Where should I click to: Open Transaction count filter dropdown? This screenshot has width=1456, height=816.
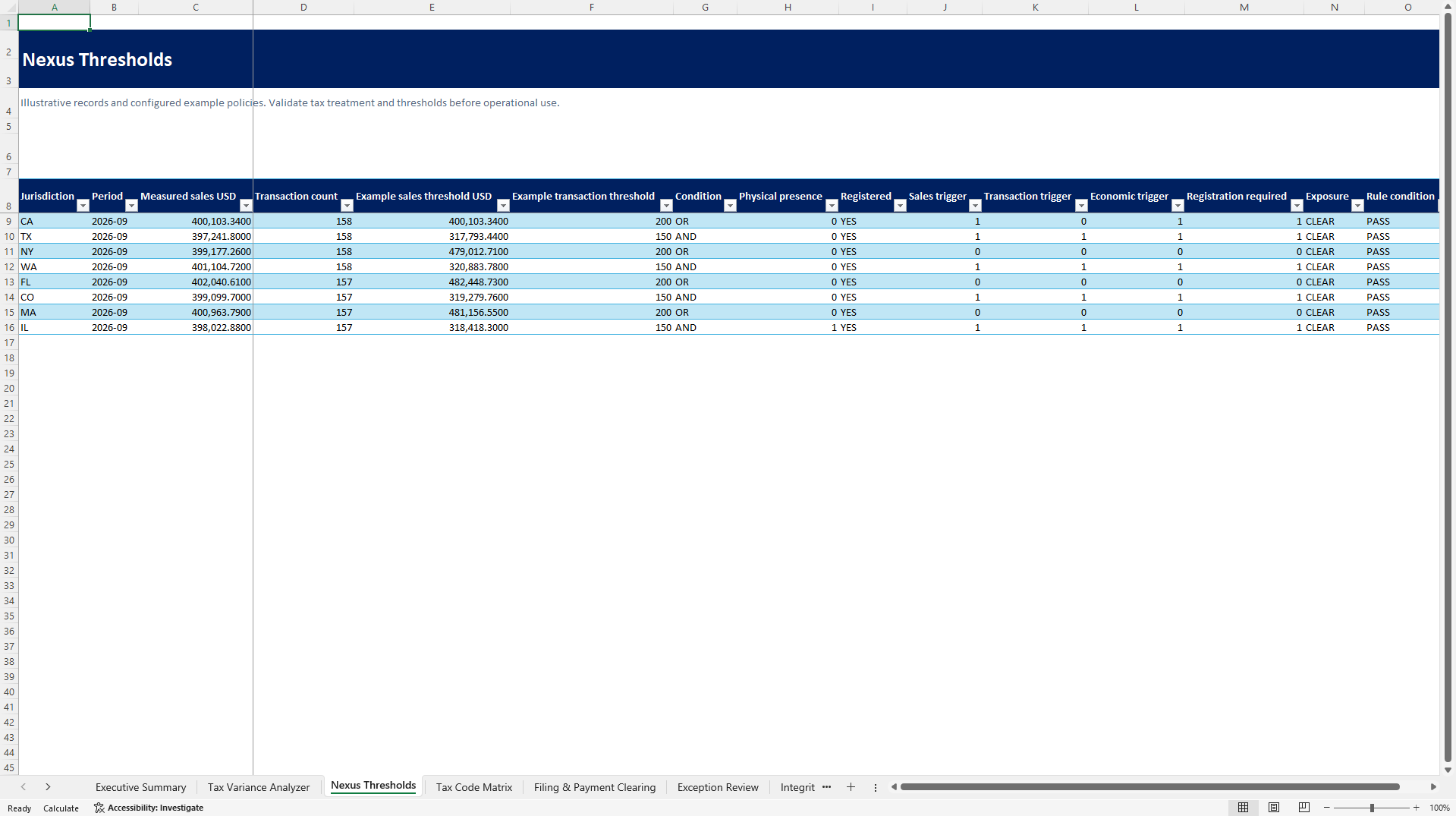coord(347,206)
